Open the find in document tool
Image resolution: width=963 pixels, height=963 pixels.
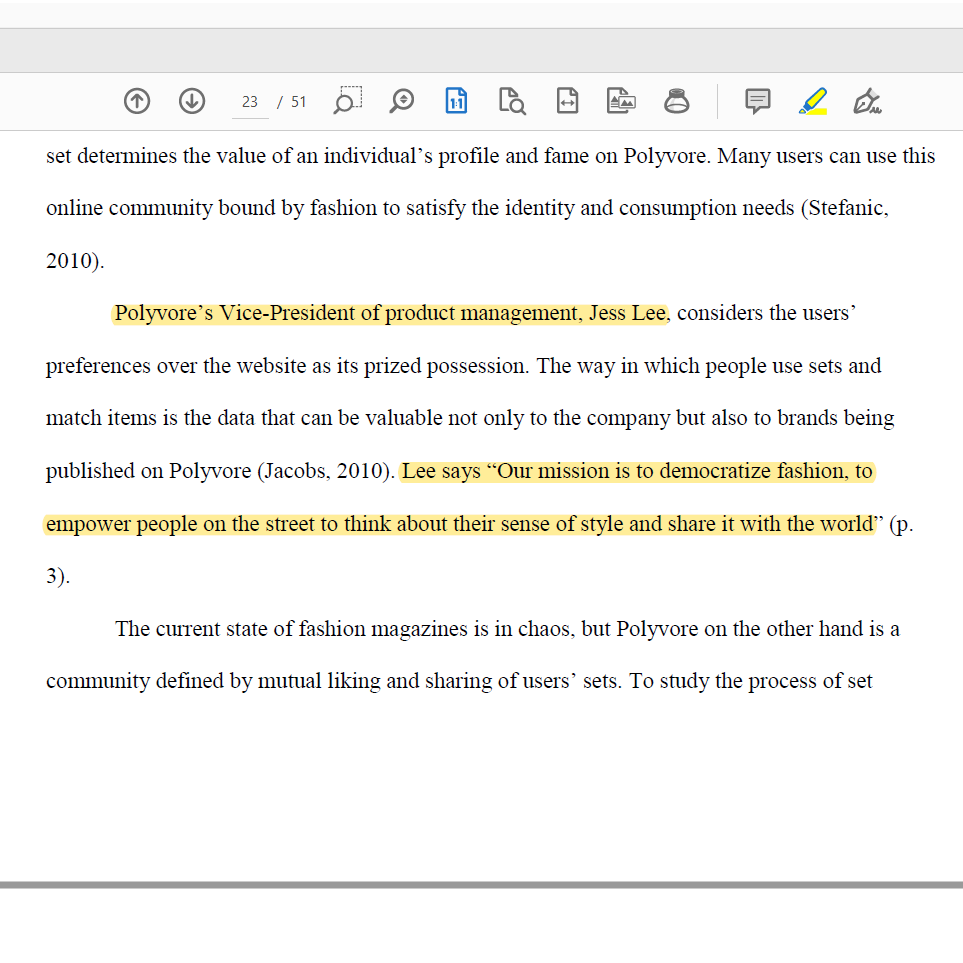click(512, 101)
